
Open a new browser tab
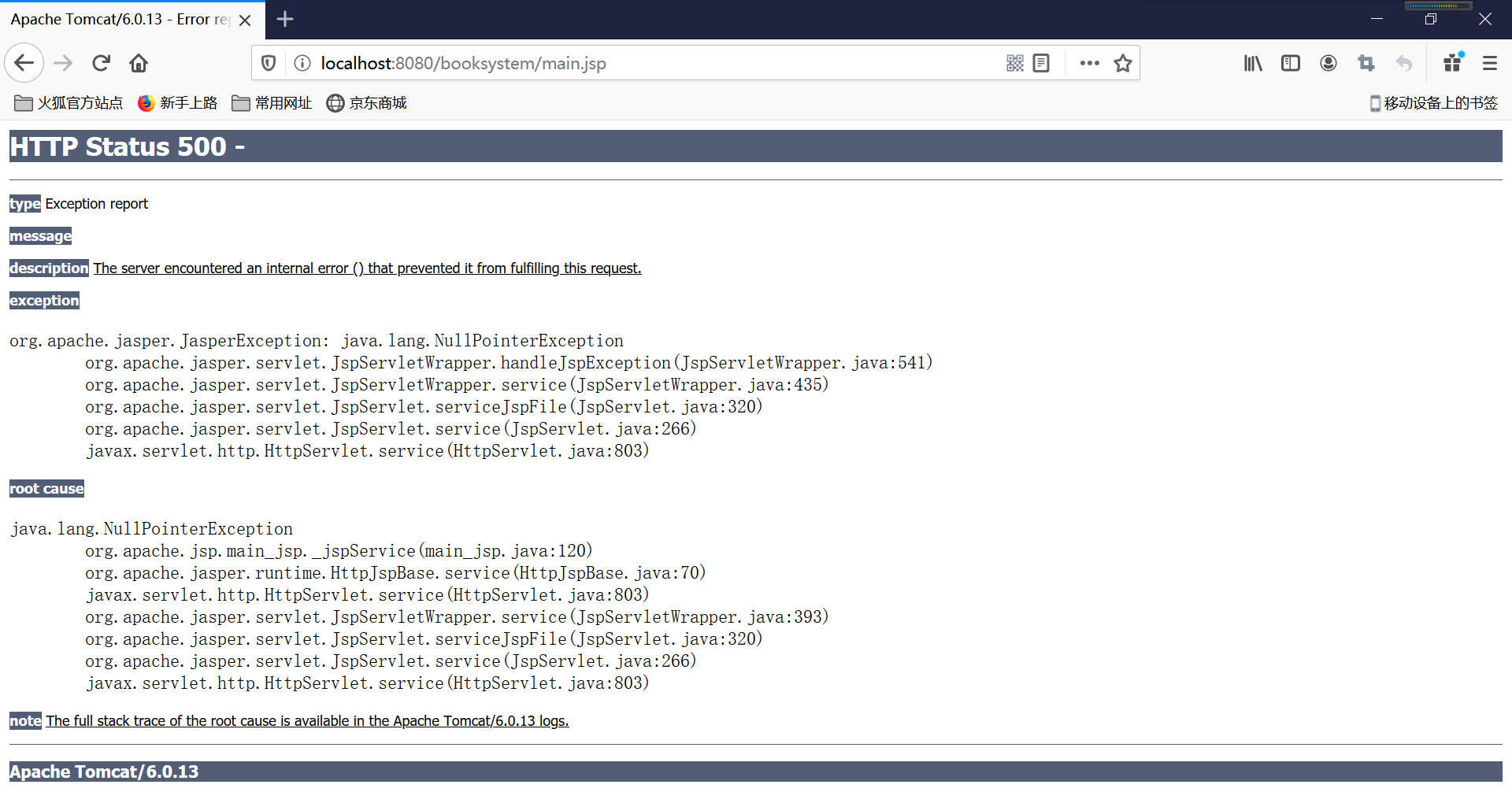coord(285,20)
